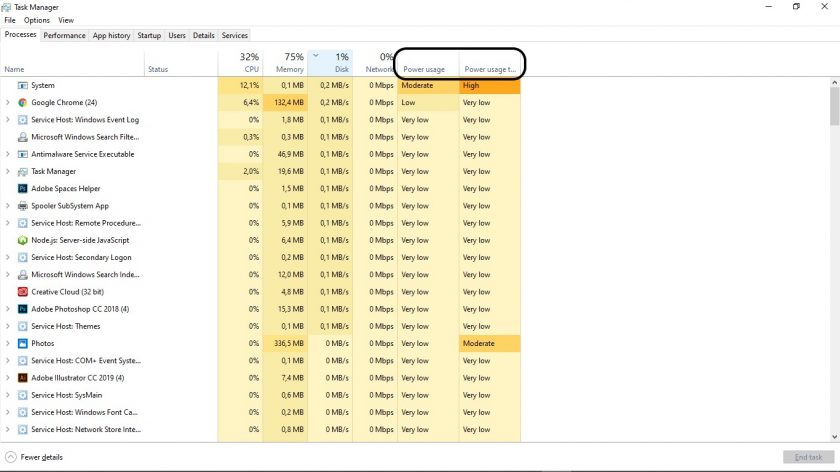The image size is (840, 472).
Task: Click the Moderate power trend cell for Photos
Action: [490, 343]
